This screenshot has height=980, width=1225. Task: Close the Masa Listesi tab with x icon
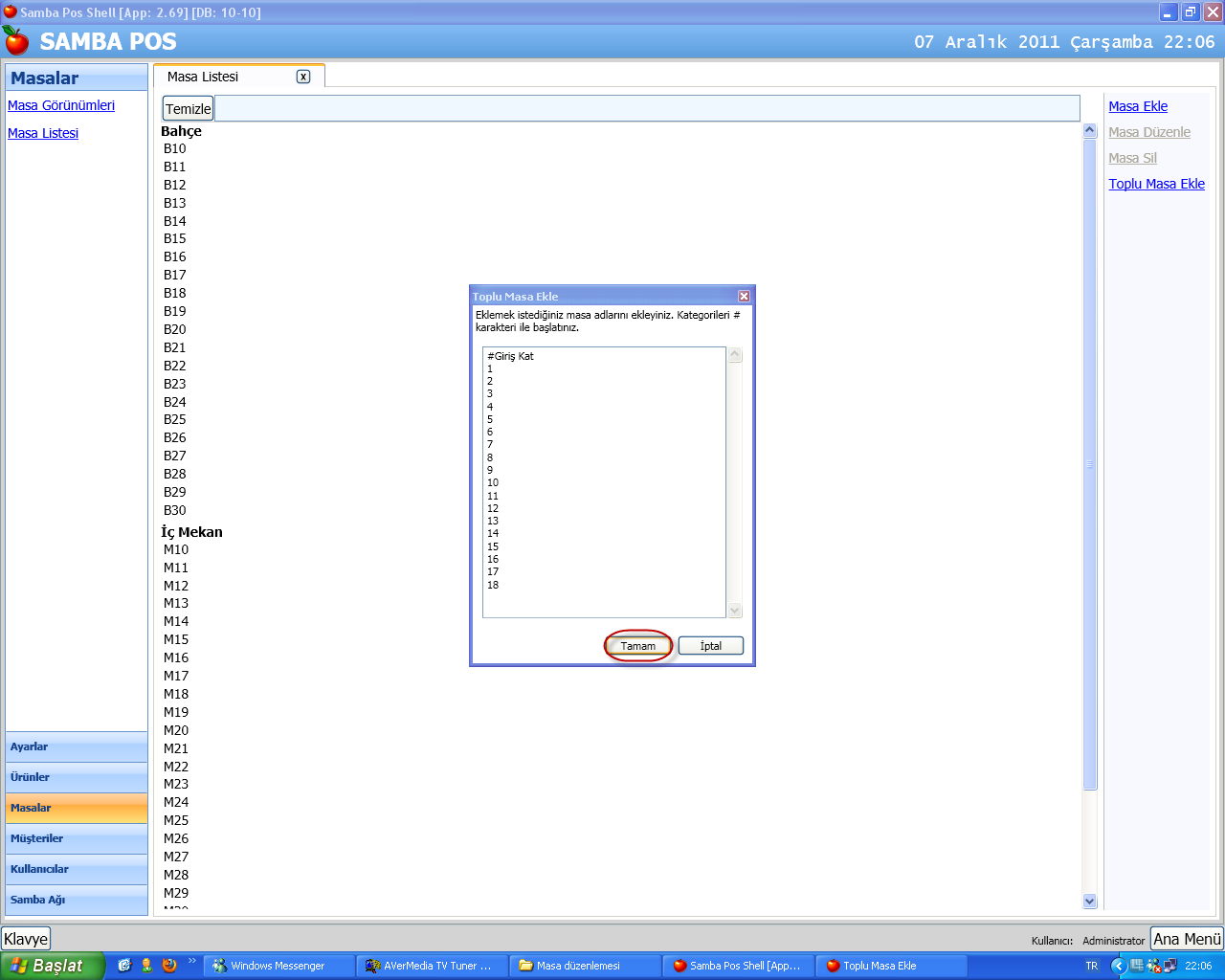(x=303, y=77)
